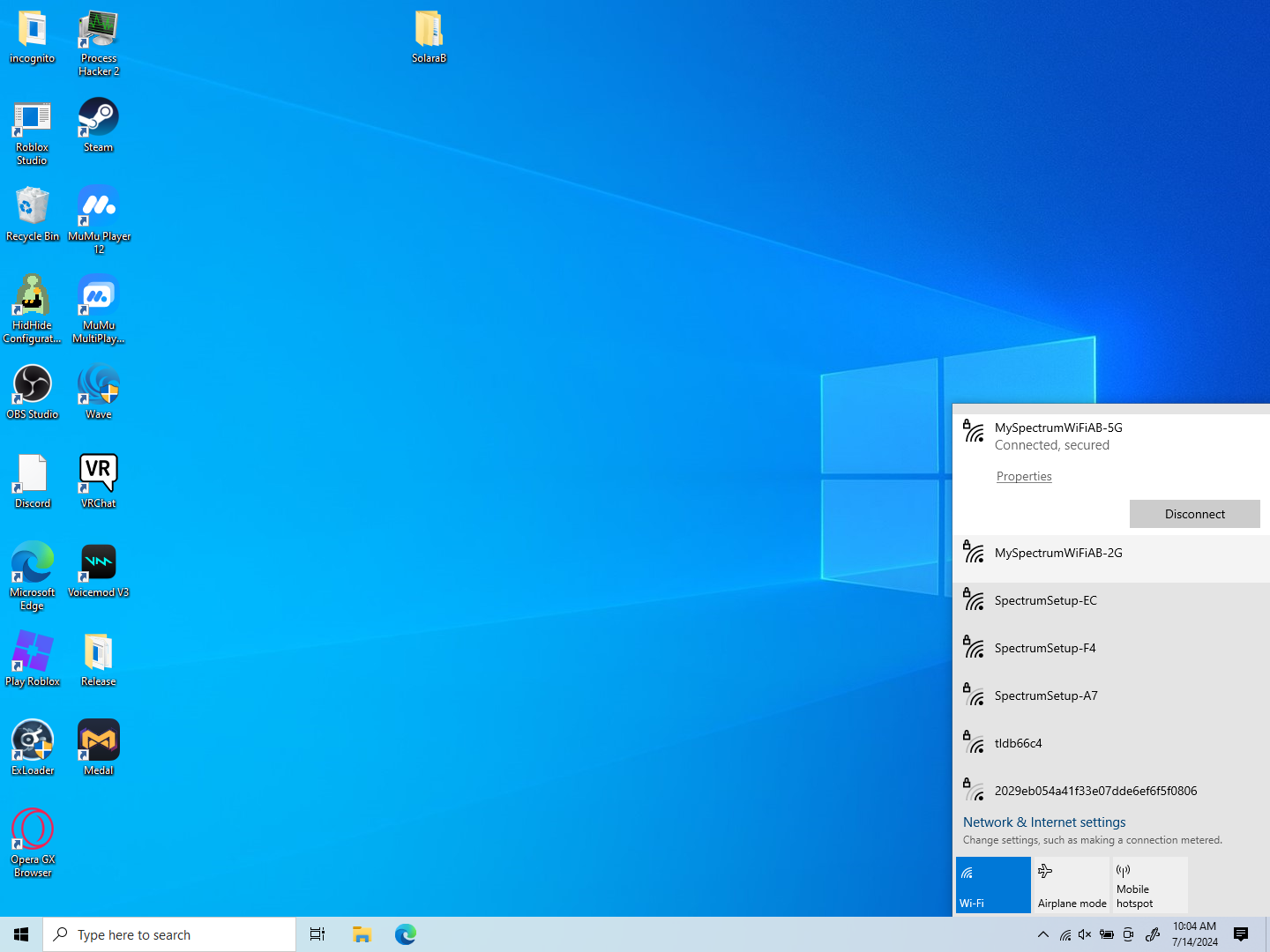Screen dimensions: 1270x952
Task: Open the battery status tray icon
Action: (x=1107, y=934)
